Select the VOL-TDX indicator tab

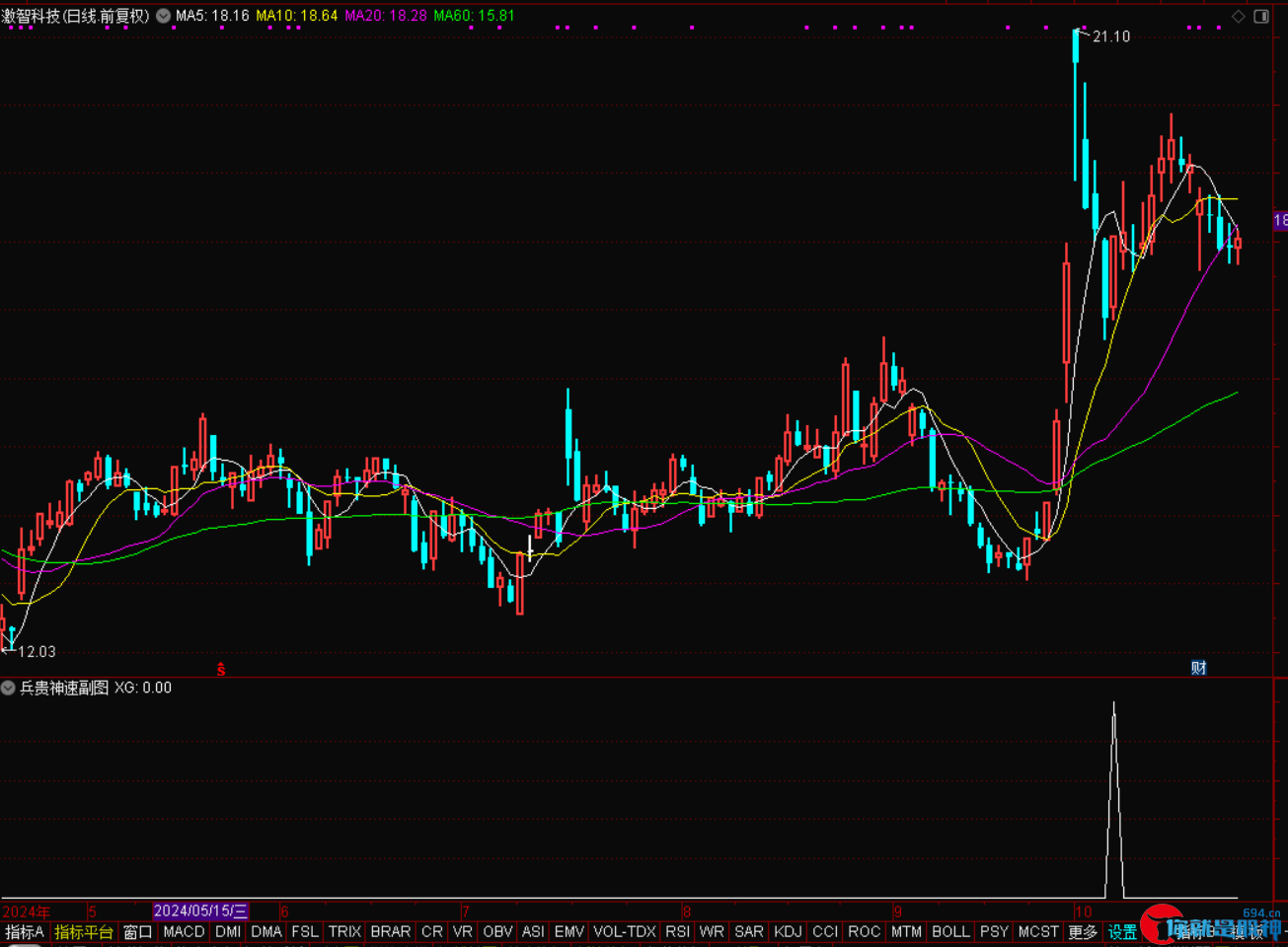[625, 931]
